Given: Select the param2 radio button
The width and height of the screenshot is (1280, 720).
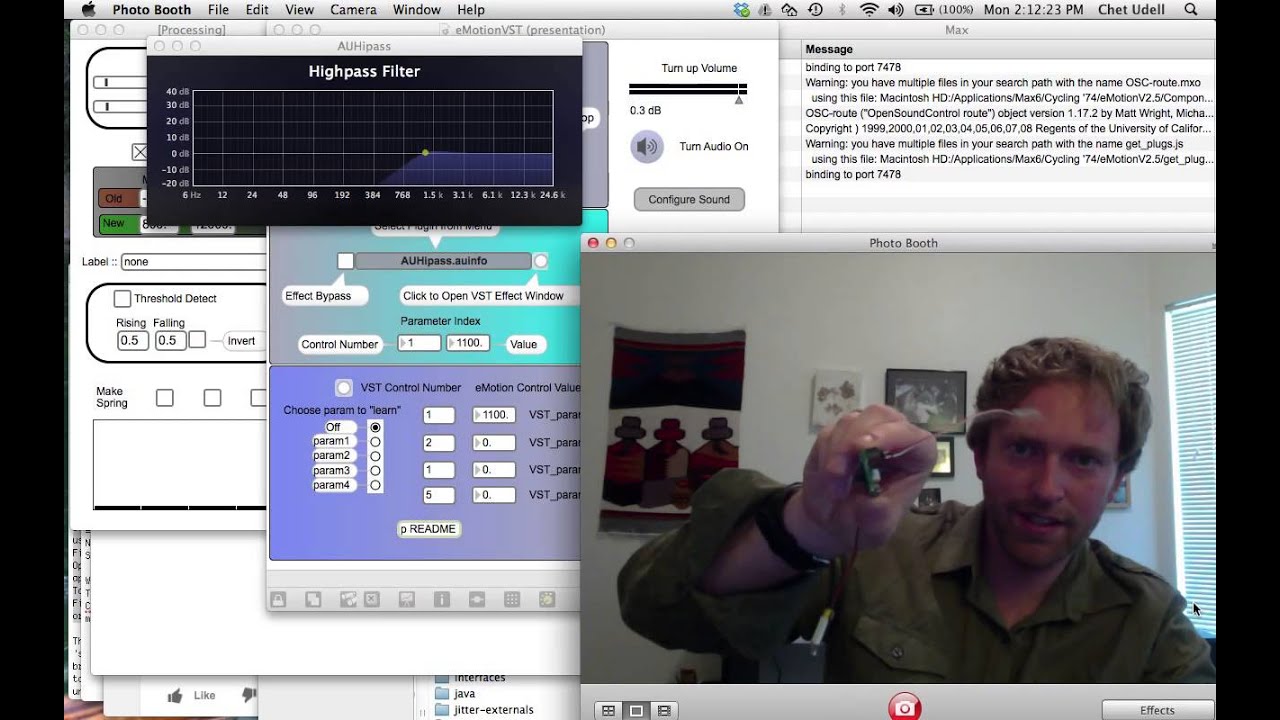Looking at the screenshot, I should click(376, 456).
